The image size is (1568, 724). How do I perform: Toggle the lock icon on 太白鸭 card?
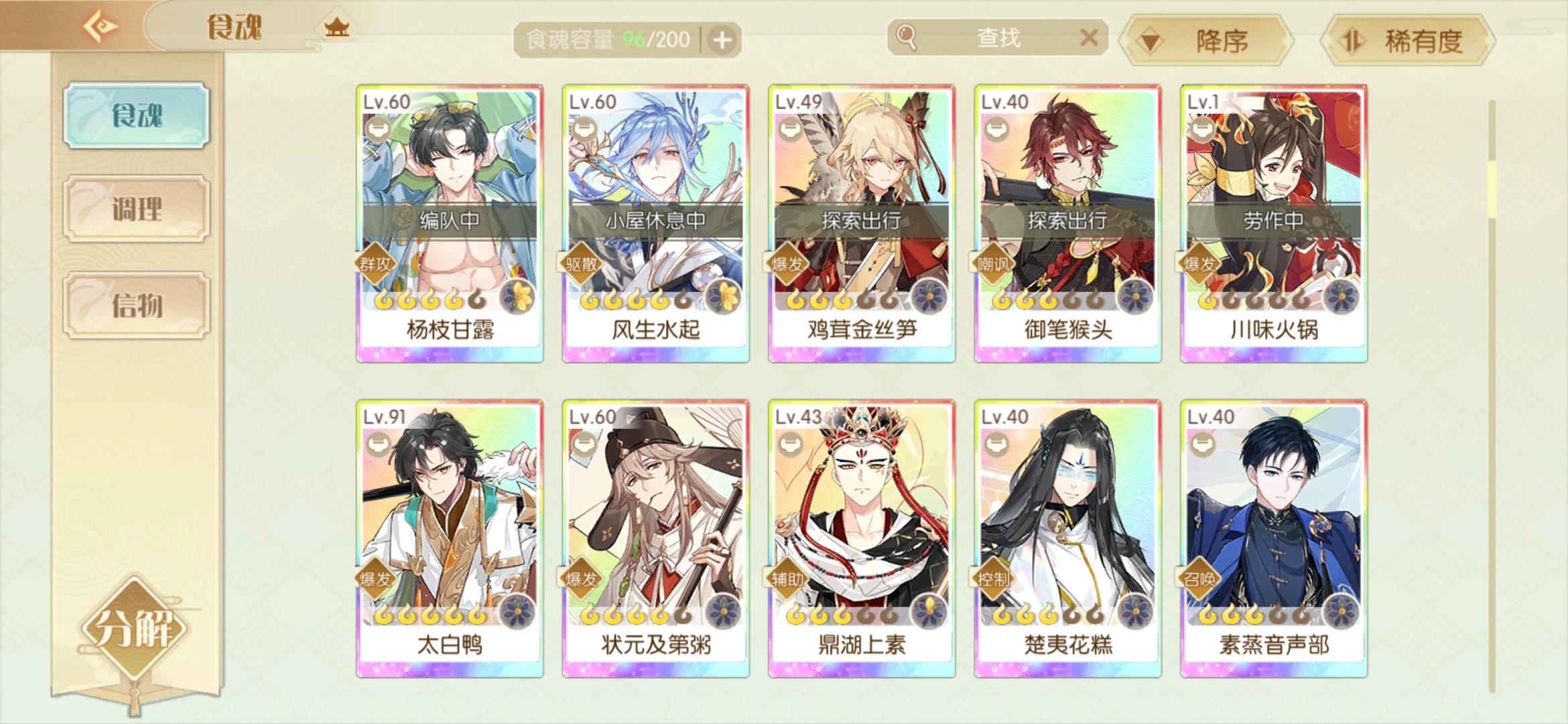[378, 443]
